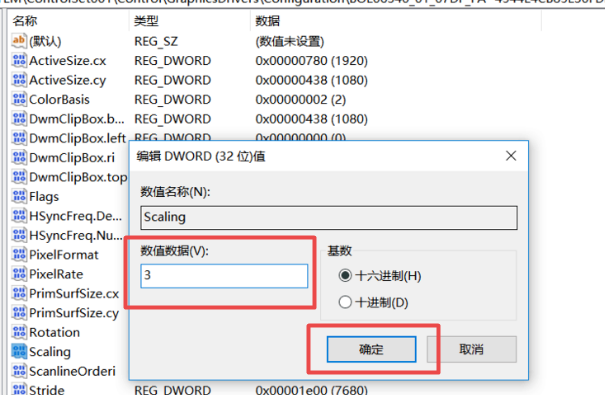Select the DwmClipBox.left value name
The image size is (605, 395).
[78, 138]
